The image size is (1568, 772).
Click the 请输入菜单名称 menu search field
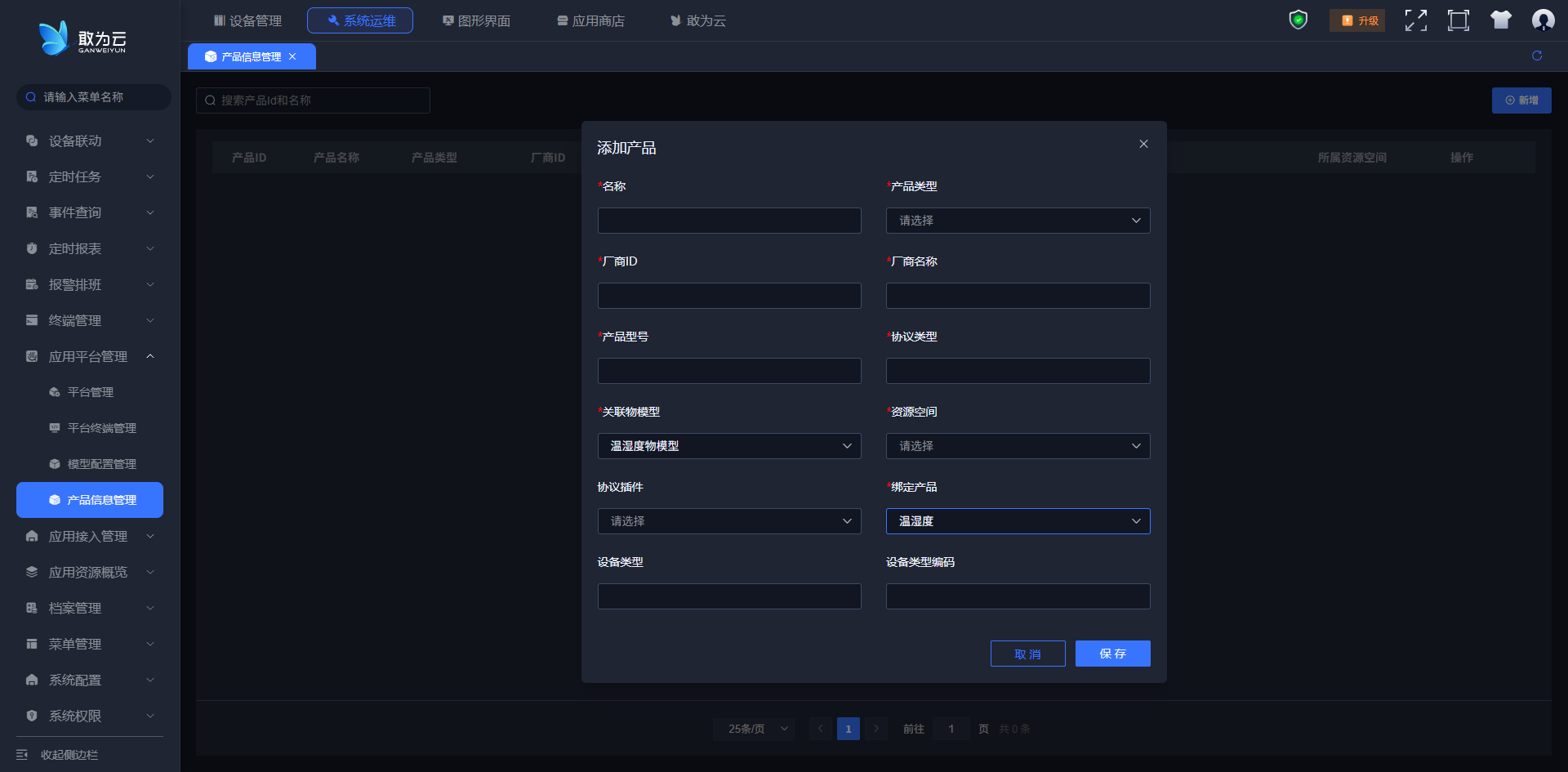94,97
